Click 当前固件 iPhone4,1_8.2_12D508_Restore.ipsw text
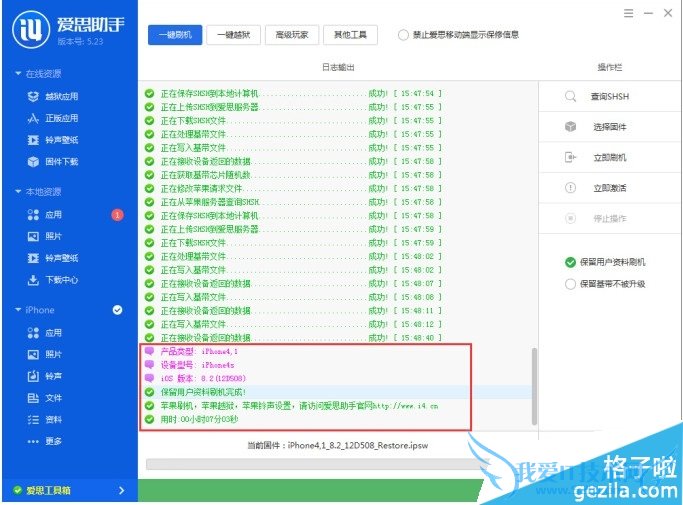 point(338,445)
